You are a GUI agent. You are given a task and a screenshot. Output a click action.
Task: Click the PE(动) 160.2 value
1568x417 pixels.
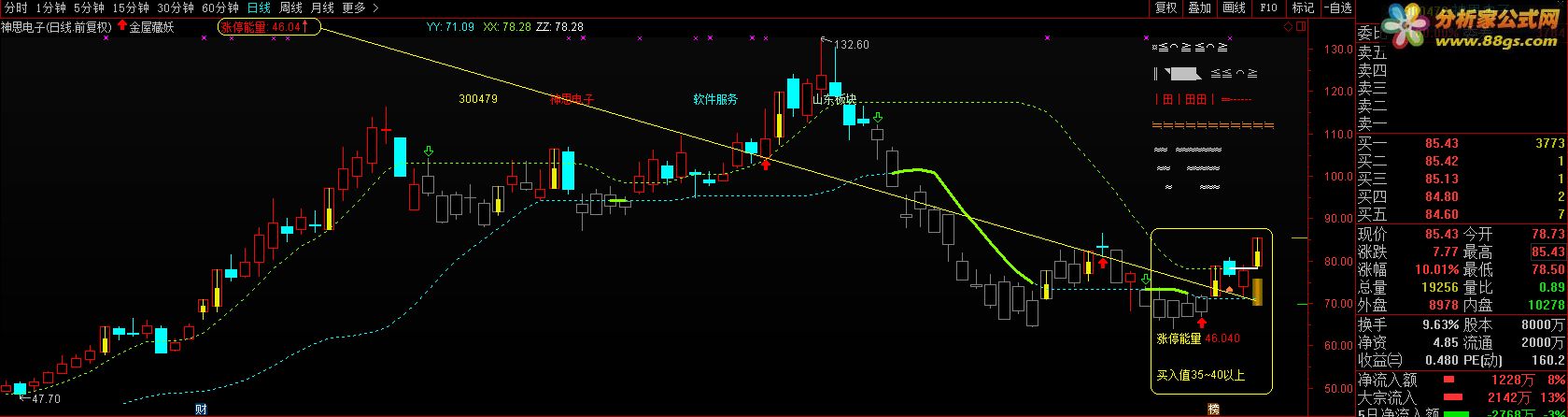click(1548, 360)
